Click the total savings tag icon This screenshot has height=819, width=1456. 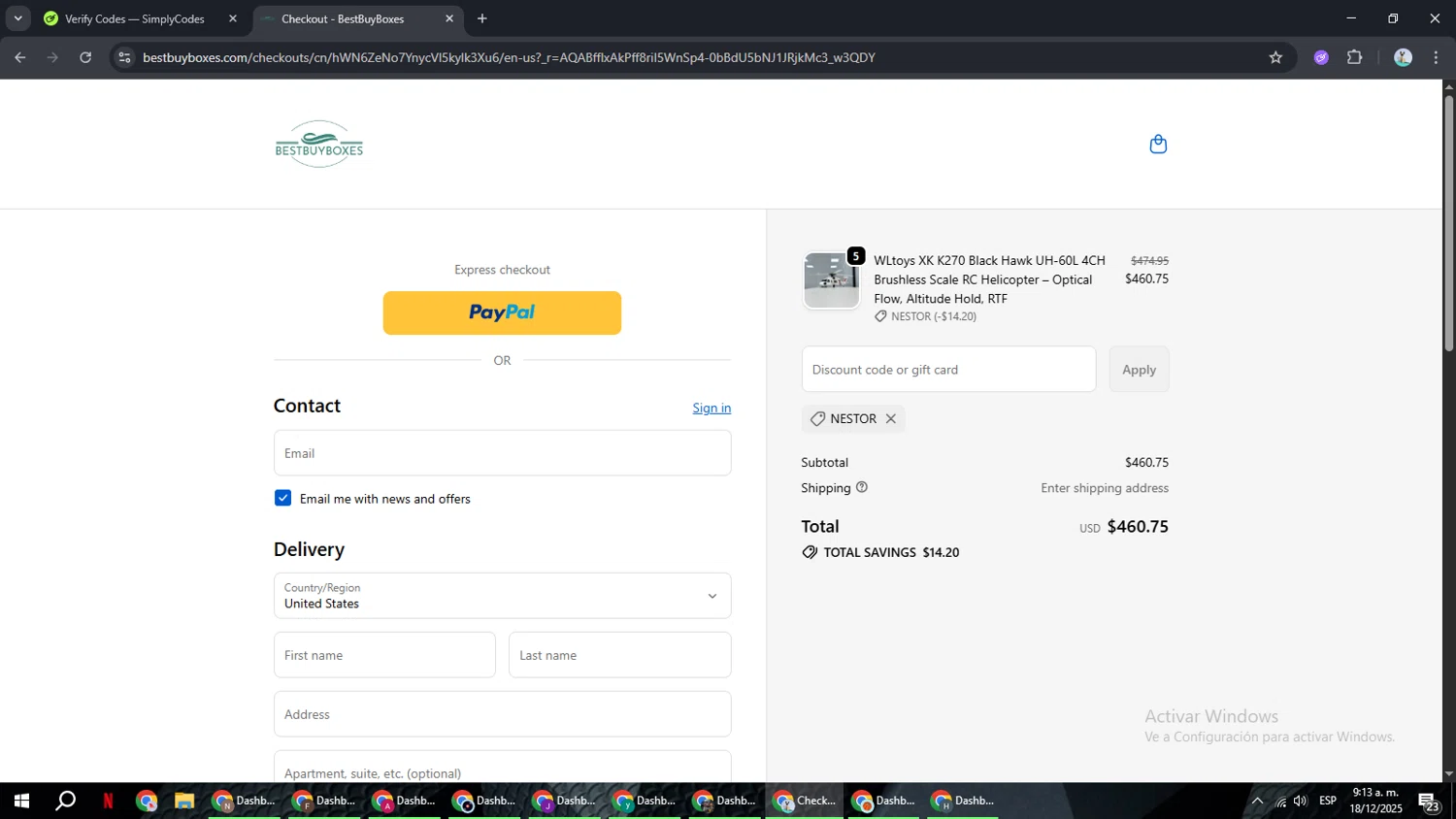(810, 552)
